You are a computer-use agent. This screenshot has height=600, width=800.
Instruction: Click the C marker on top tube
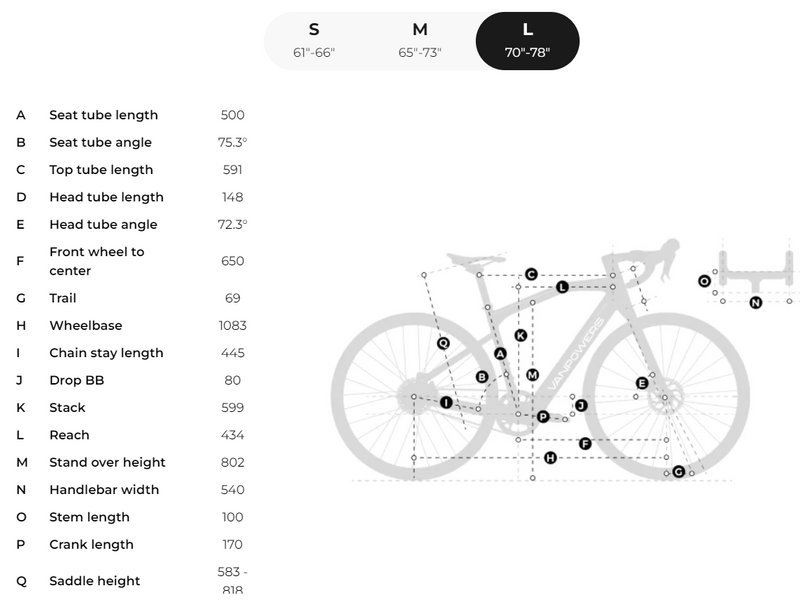(531, 274)
